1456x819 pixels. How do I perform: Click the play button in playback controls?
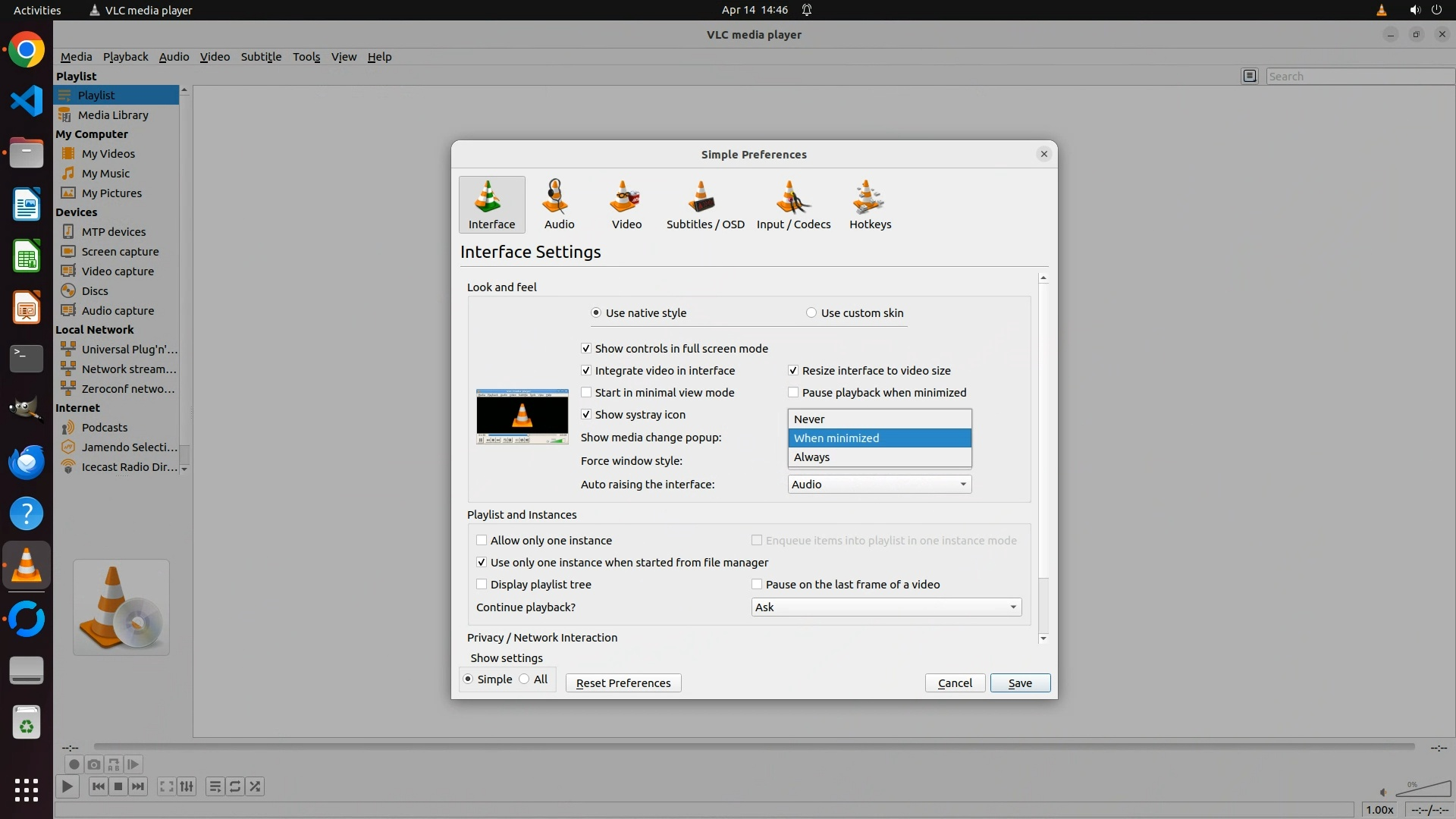coord(67,786)
